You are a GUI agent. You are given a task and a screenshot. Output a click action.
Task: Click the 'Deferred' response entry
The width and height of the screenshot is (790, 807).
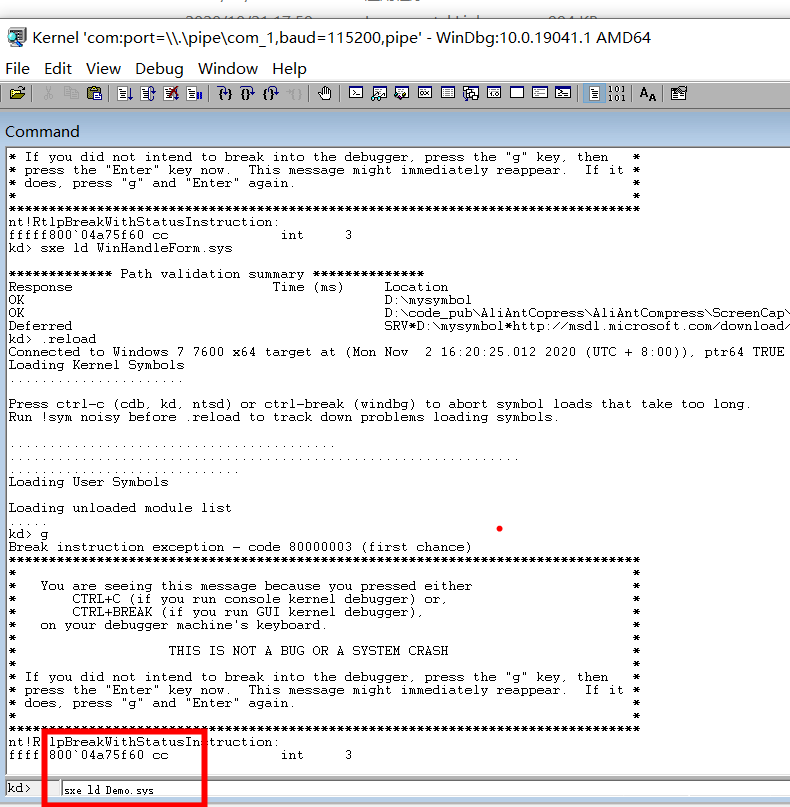click(40, 326)
